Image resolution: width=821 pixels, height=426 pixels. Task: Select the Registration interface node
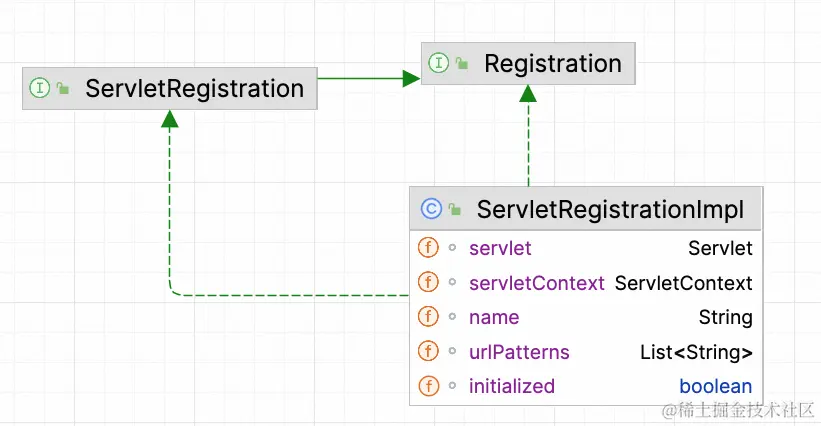click(x=552, y=64)
